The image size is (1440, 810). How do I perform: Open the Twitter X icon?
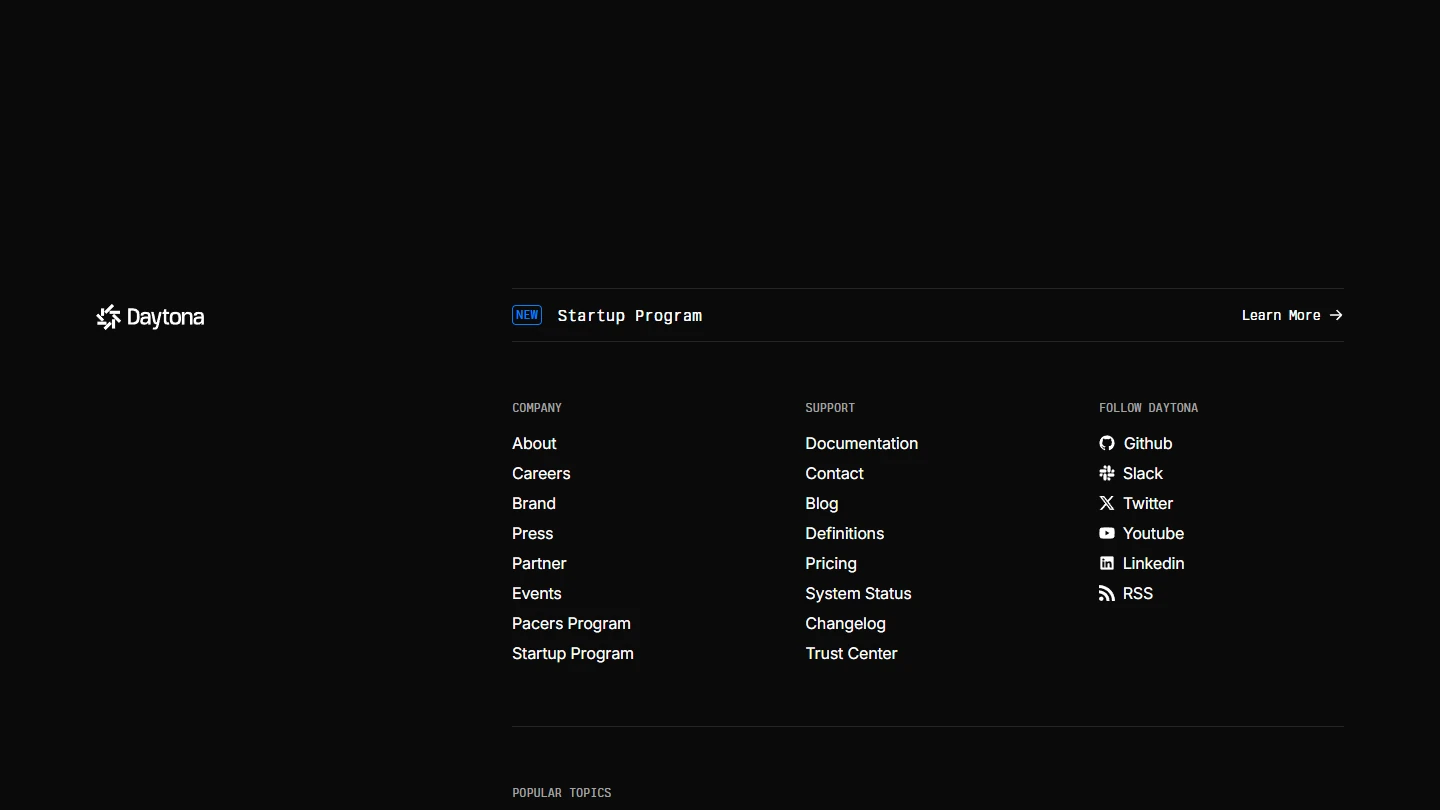click(1107, 503)
